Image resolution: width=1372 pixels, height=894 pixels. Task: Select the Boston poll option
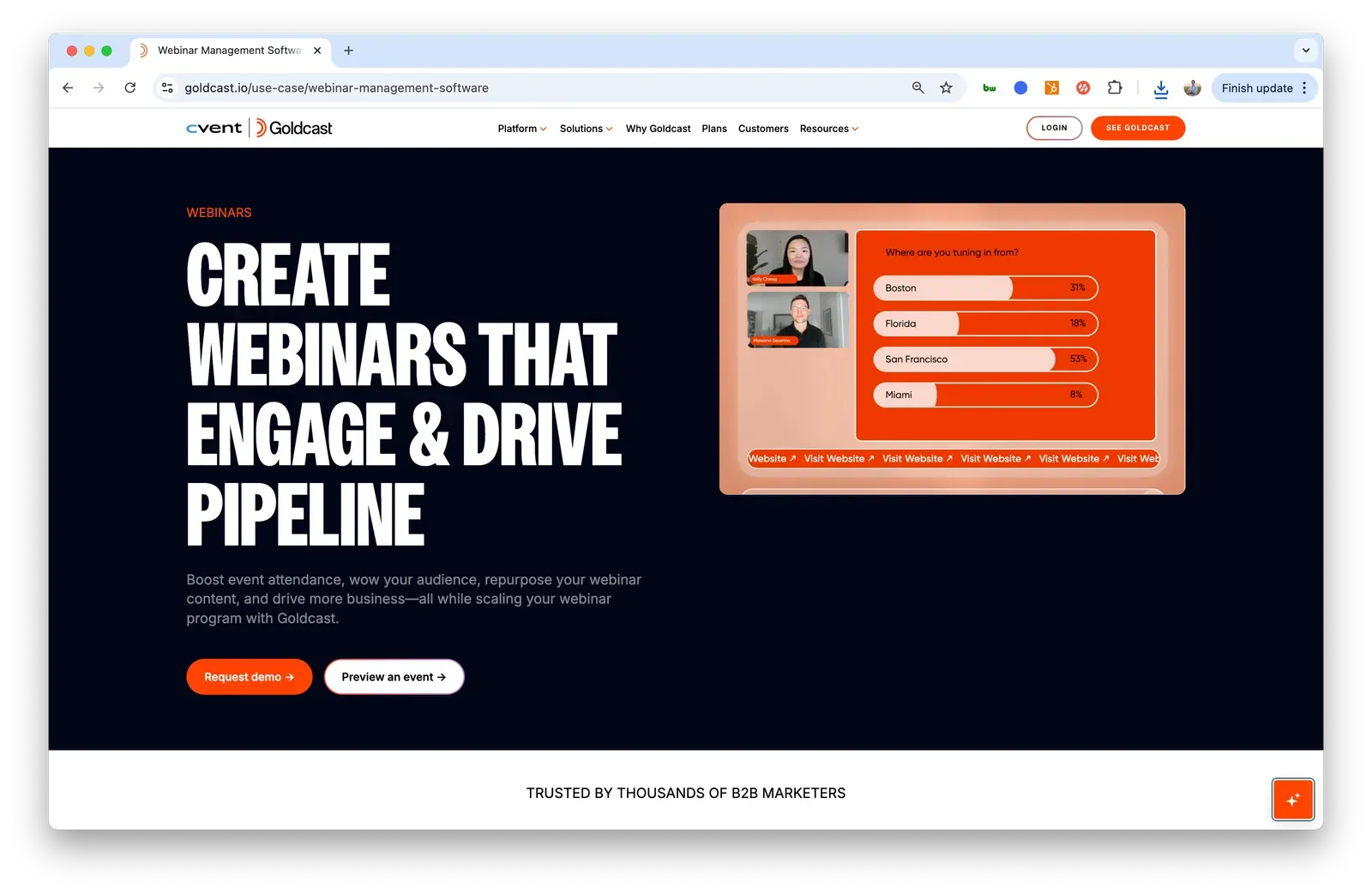(984, 288)
